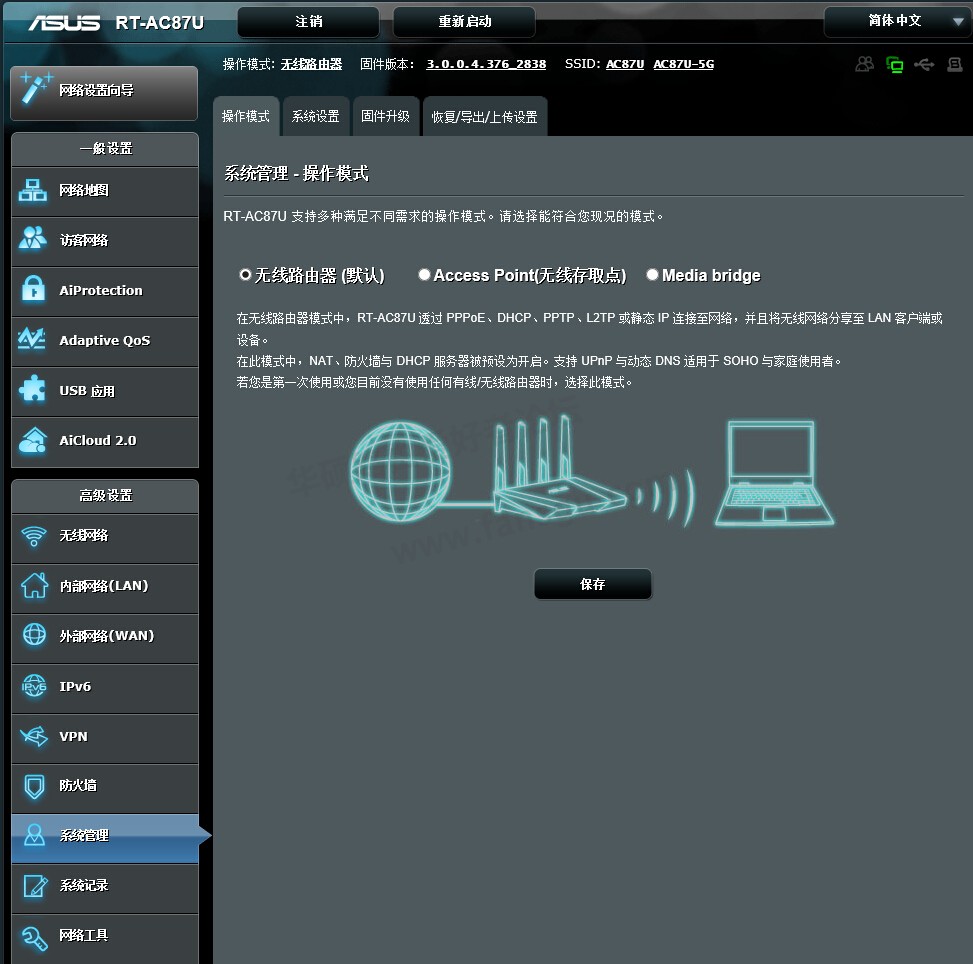The width and height of the screenshot is (973, 964).
Task: Click the 无线网络 Wi-Fi icon
Action: (34, 535)
